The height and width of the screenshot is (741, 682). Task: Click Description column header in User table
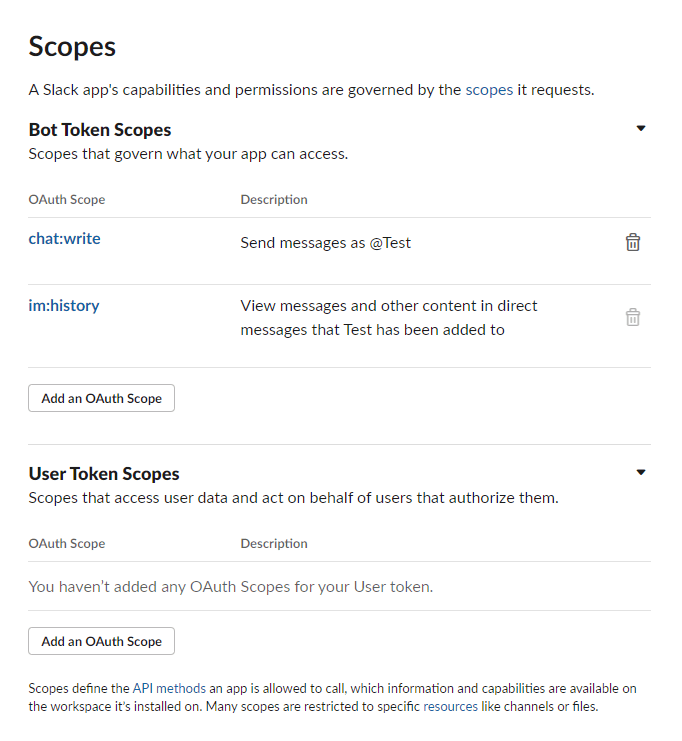click(x=274, y=543)
